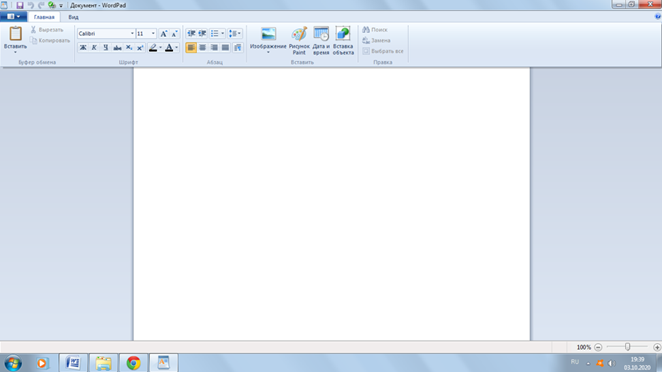Click the green checkmark quick access icon
The image size is (662, 372).
52,5
